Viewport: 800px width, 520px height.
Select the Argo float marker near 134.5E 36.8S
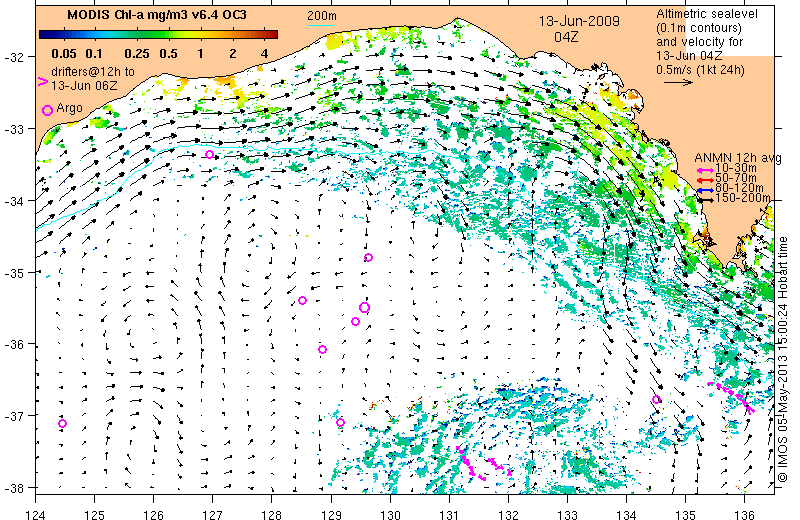657,400
